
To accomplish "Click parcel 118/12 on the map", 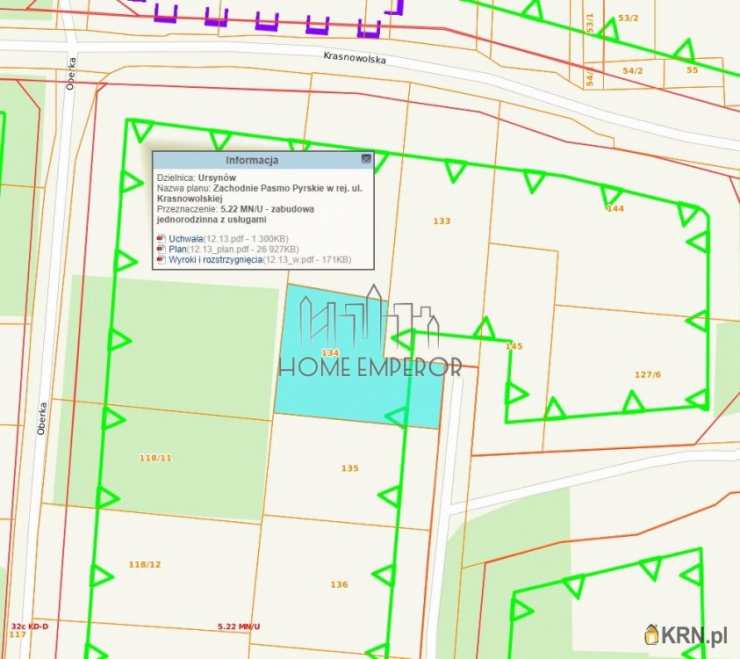I will point(144,564).
